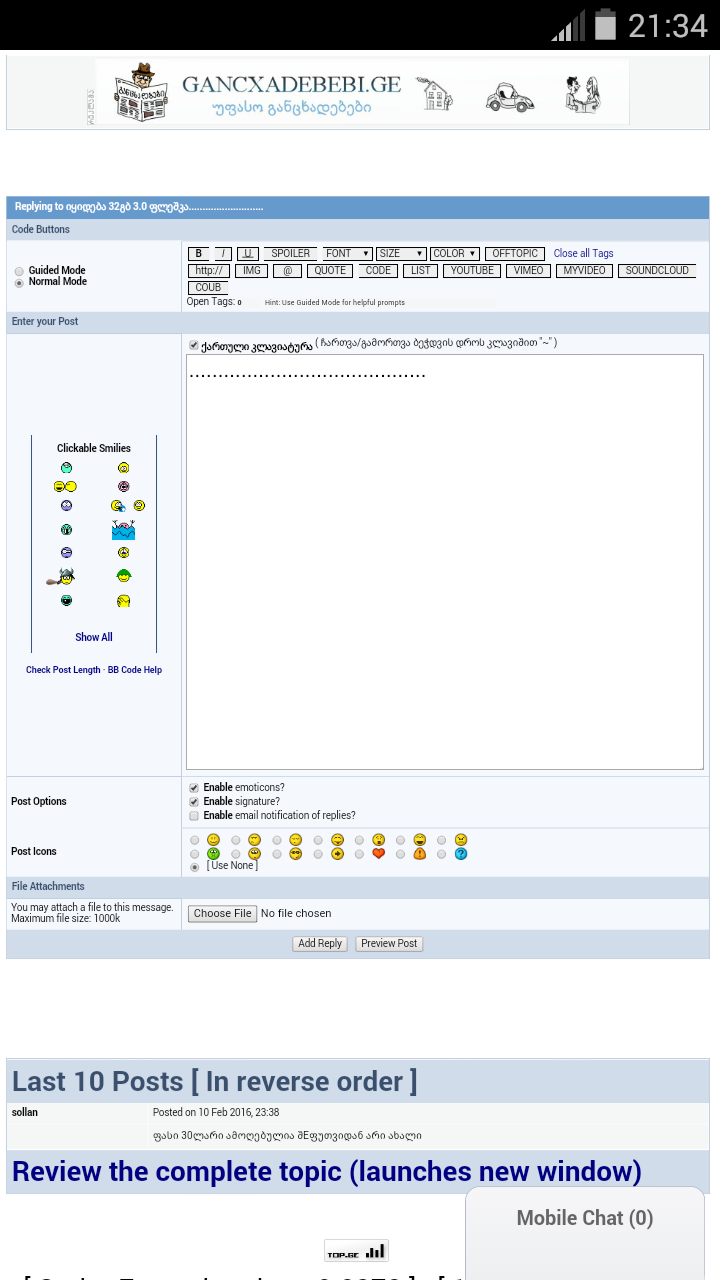Click the Choose File button
This screenshot has width=720, height=1280.
point(222,913)
